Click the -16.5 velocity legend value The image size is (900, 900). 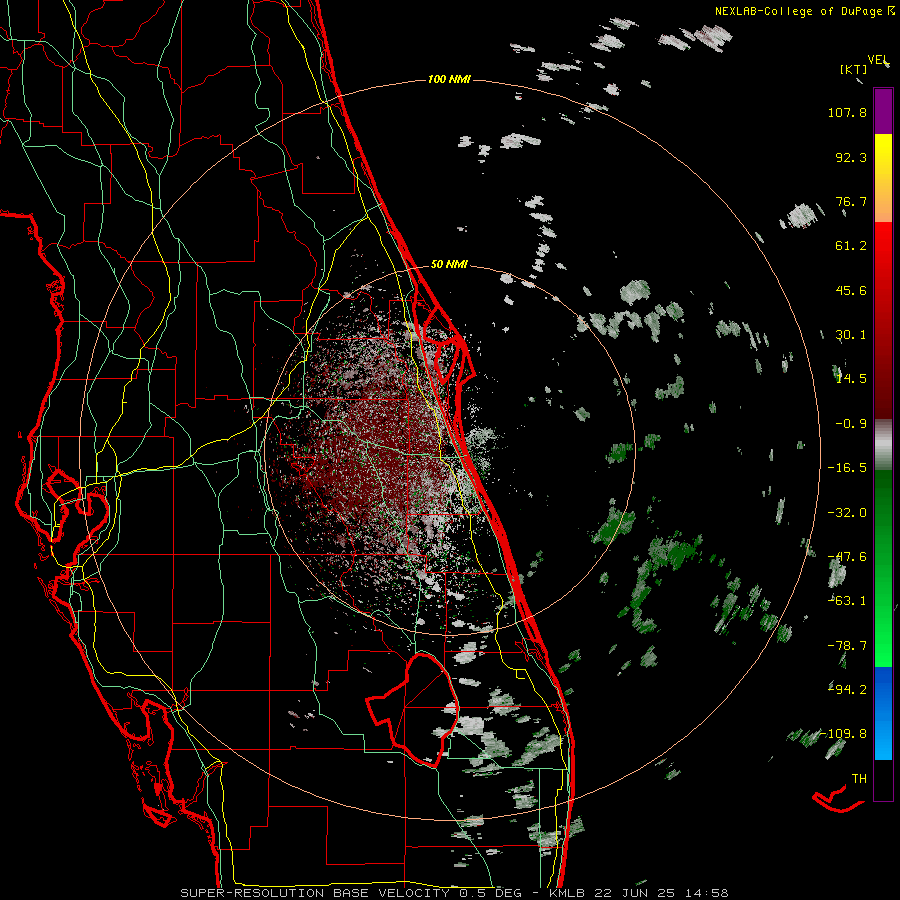[x=847, y=468]
